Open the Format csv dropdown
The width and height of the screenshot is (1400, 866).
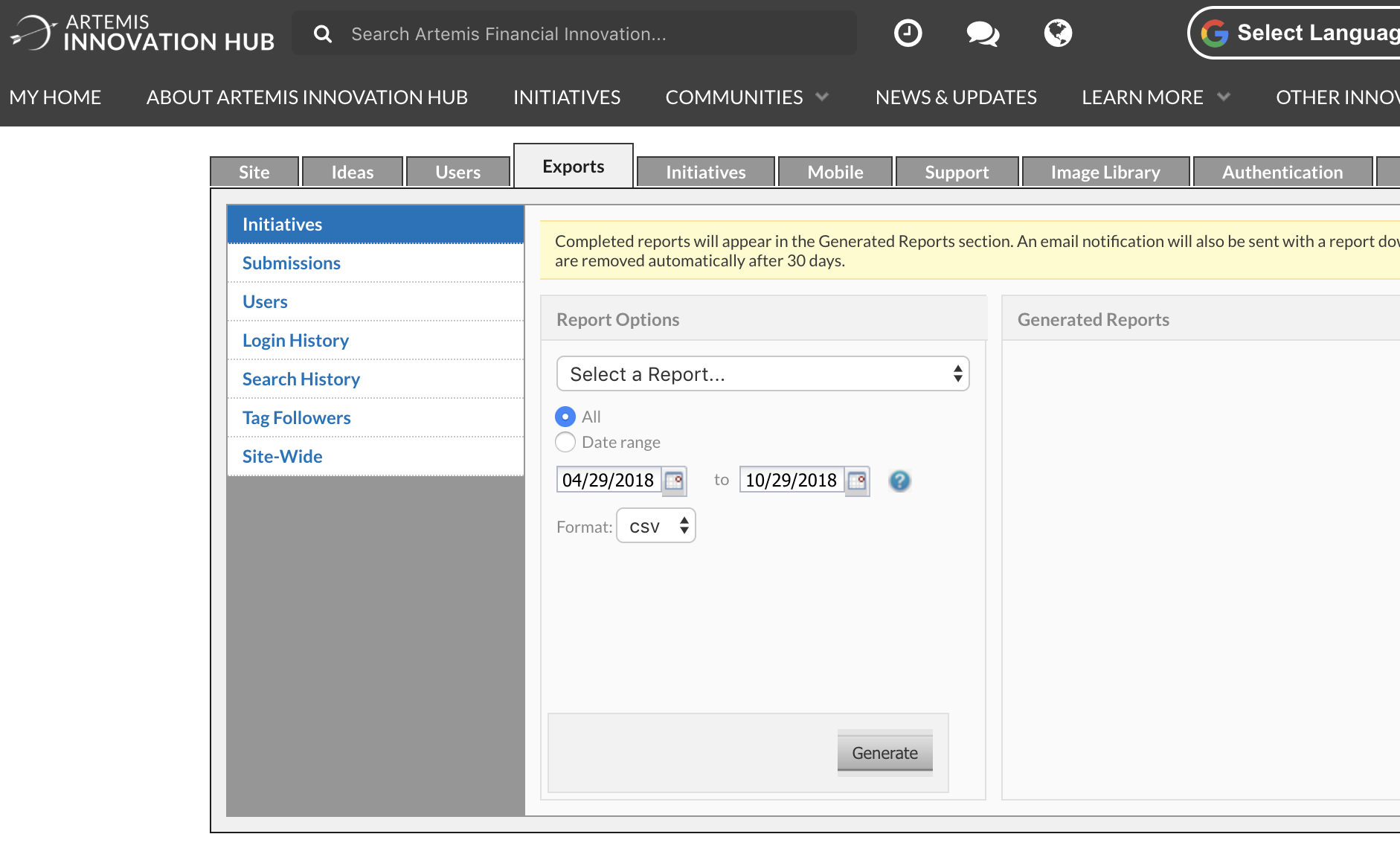click(x=656, y=526)
